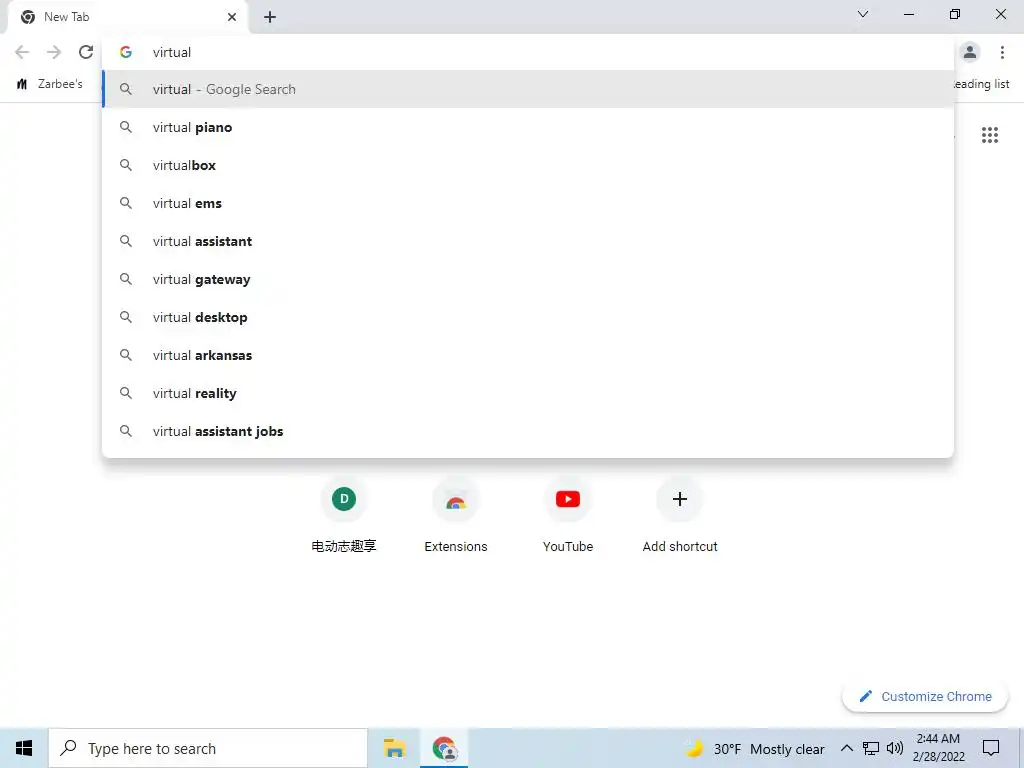Viewport: 1024px width, 768px height.
Task: Choose the 'virtual desktop' suggestion
Action: tap(528, 317)
